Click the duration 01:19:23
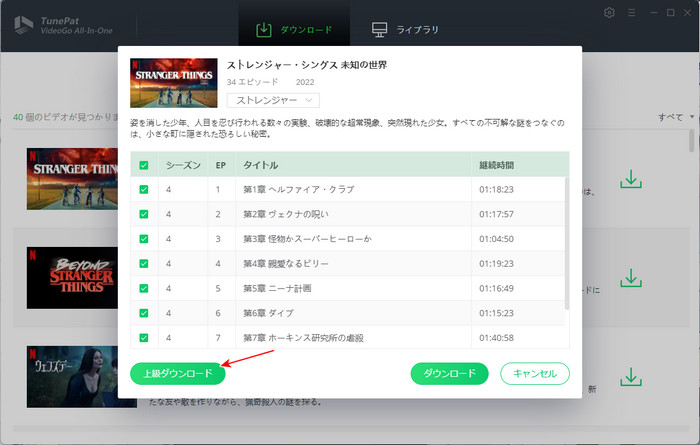700x445 pixels. click(496, 263)
